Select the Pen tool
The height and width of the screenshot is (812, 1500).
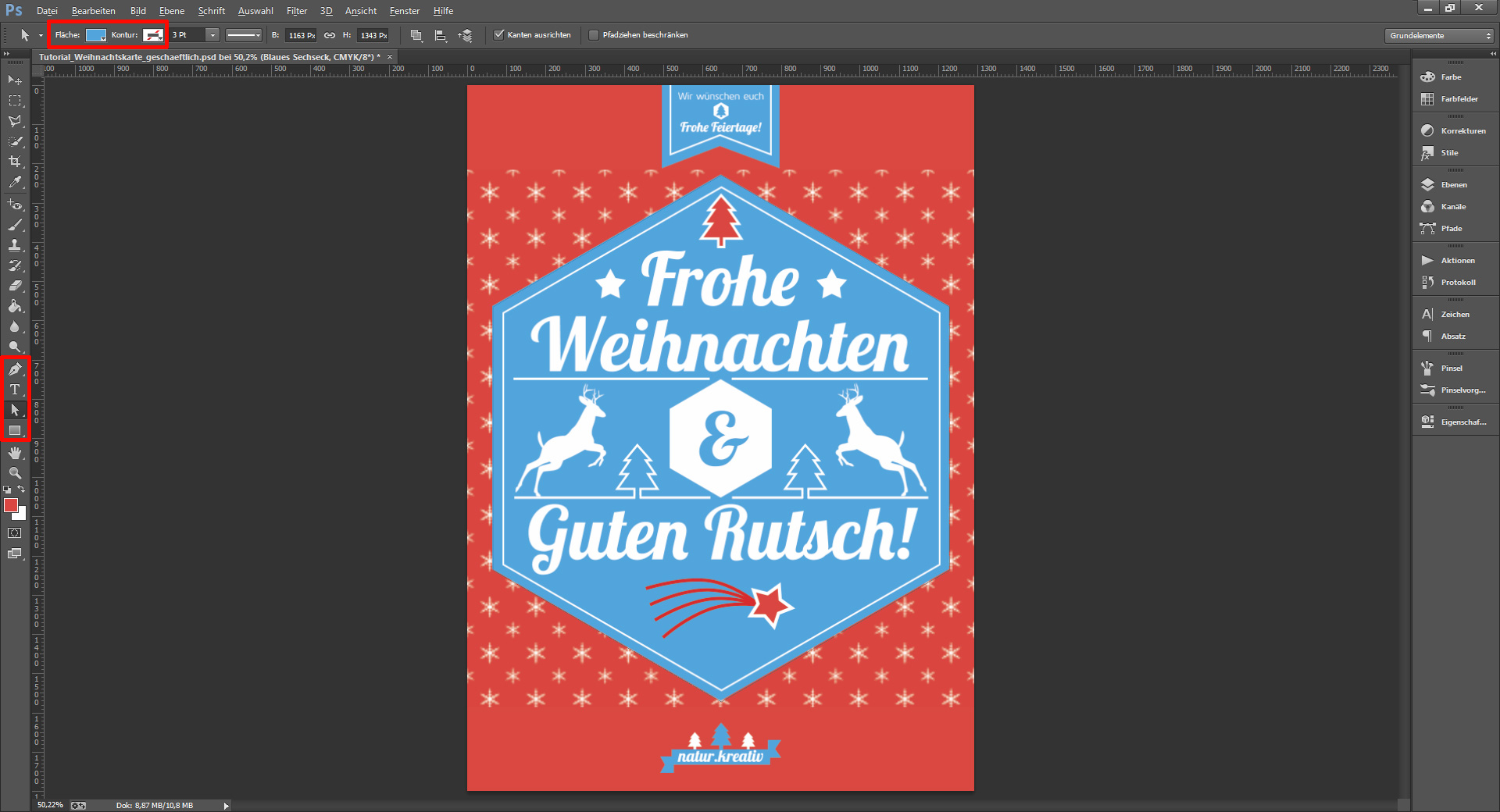13,368
